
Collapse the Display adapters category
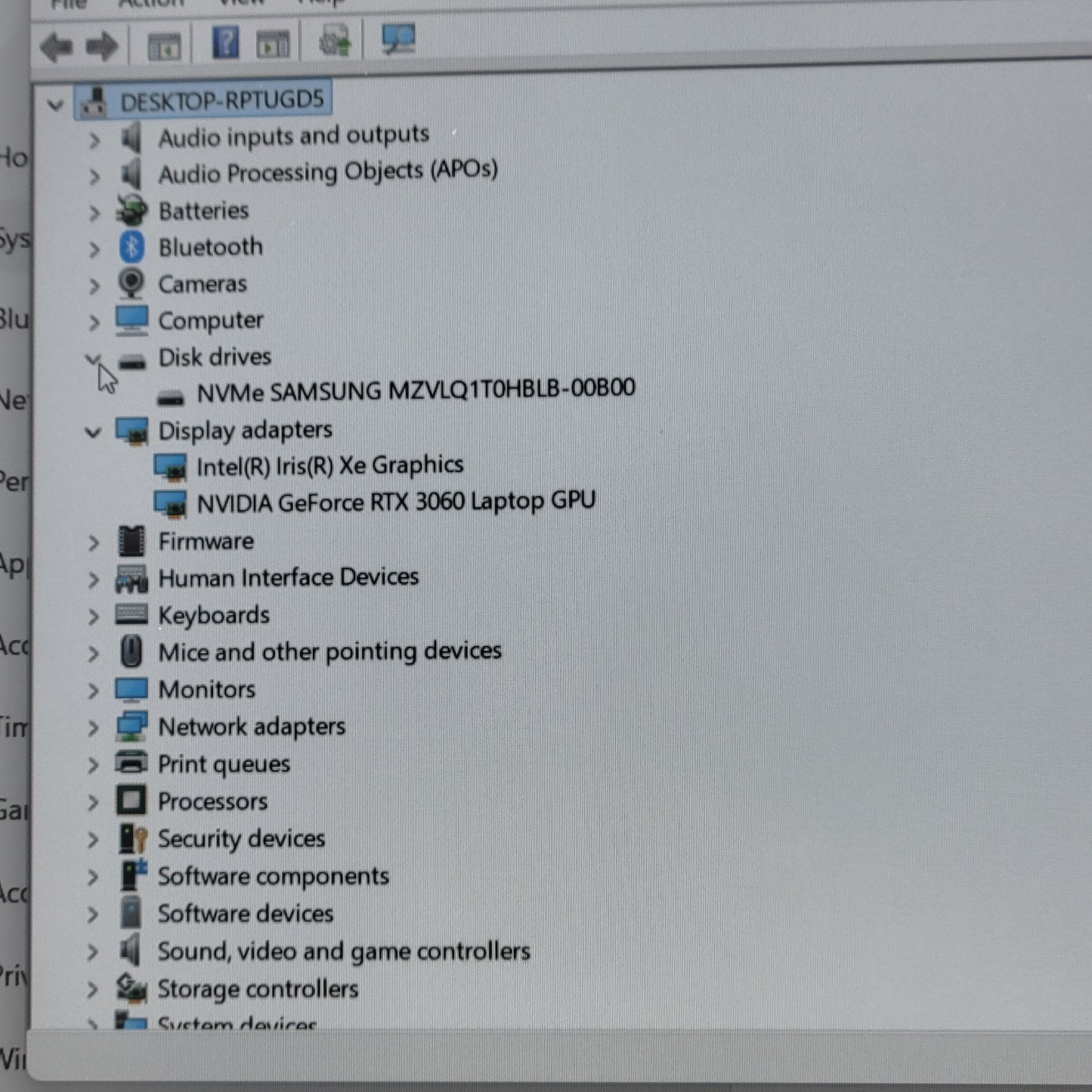pos(93,432)
